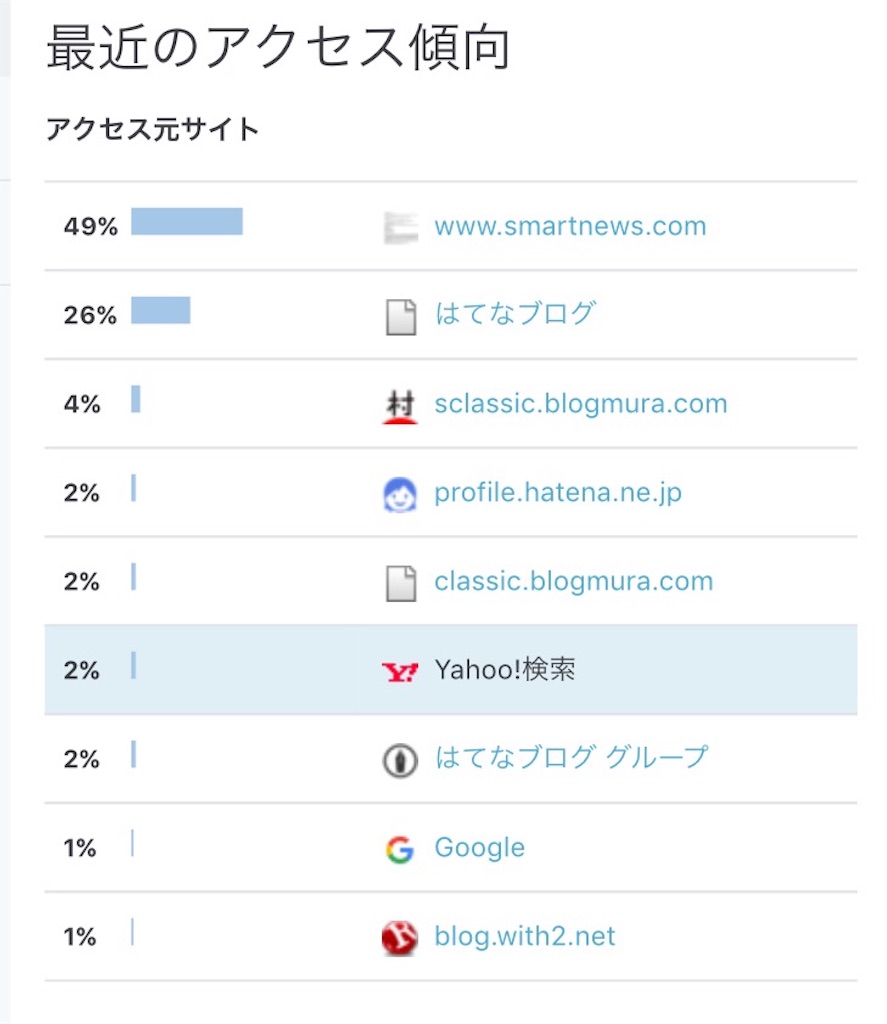Click the classic.blogmura.com page icon
Screen dimensions: 887x1024
click(400, 583)
